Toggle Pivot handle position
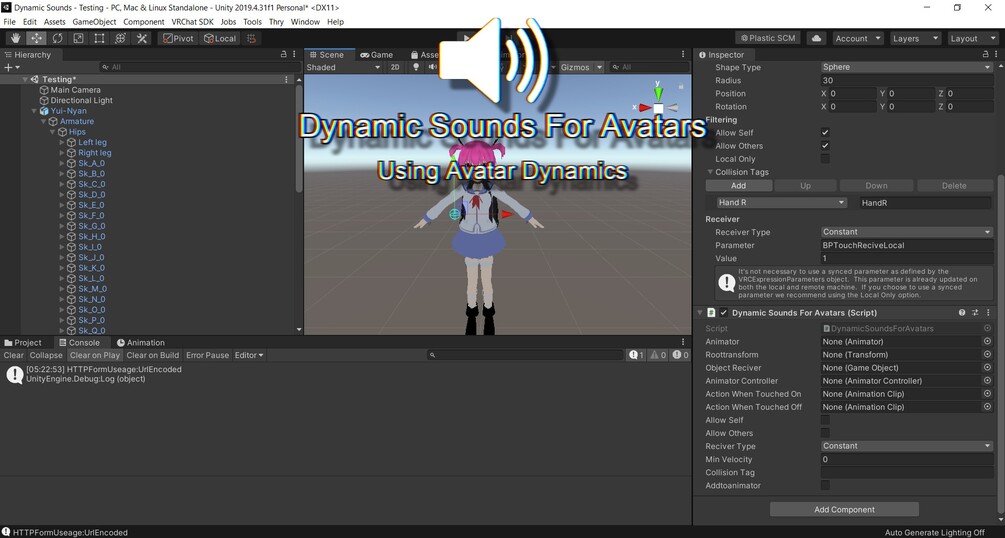 click(178, 38)
